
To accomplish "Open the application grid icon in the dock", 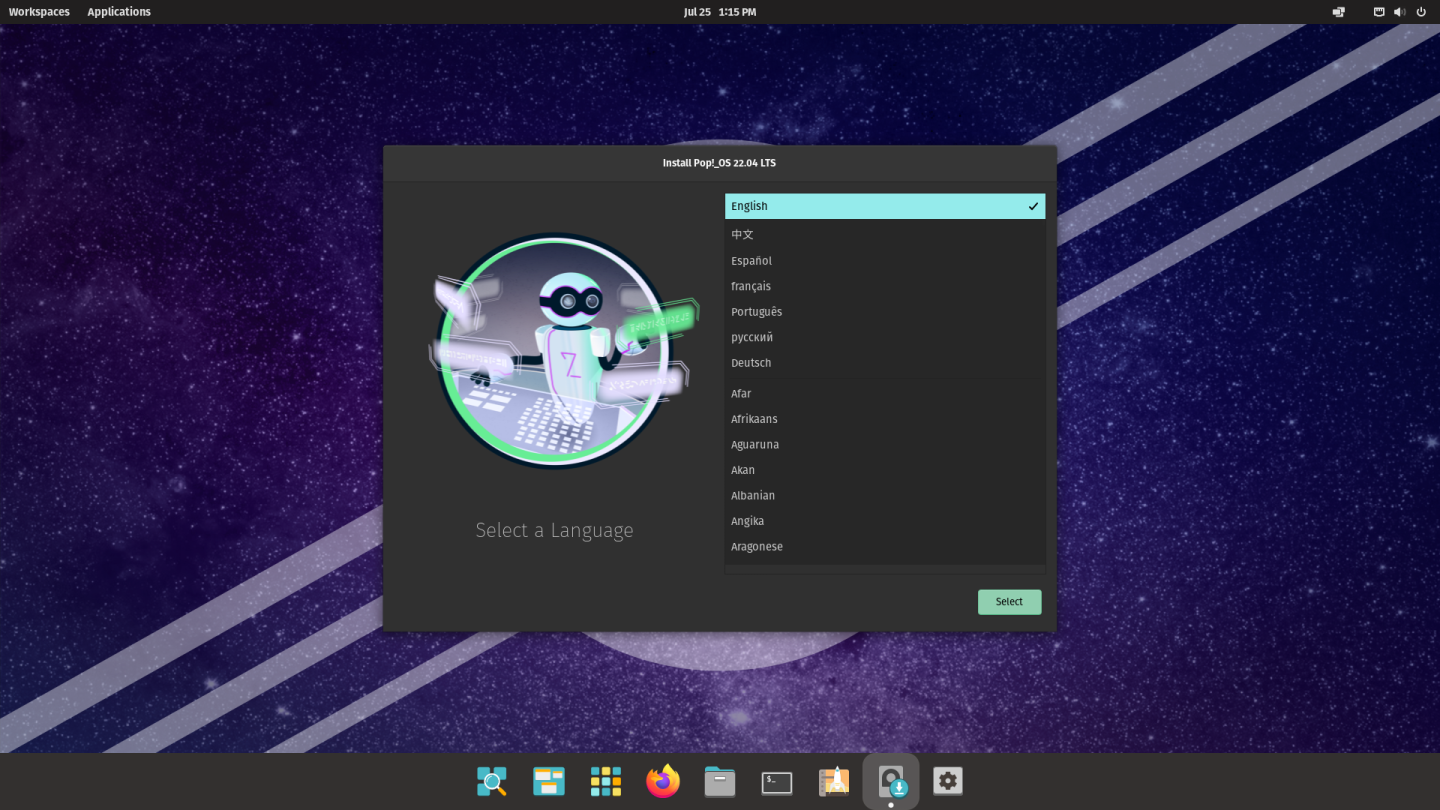I will (605, 781).
